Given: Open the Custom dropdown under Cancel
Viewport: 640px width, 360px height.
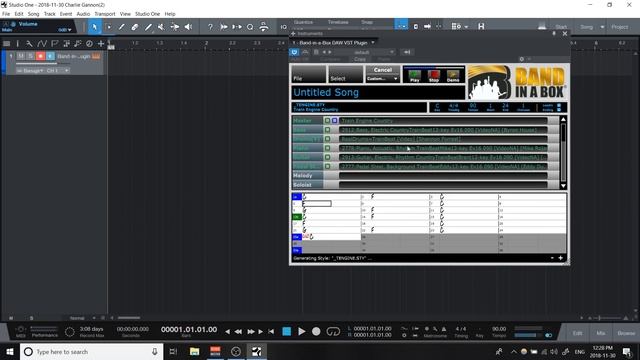Looking at the screenshot, I should click(382, 79).
